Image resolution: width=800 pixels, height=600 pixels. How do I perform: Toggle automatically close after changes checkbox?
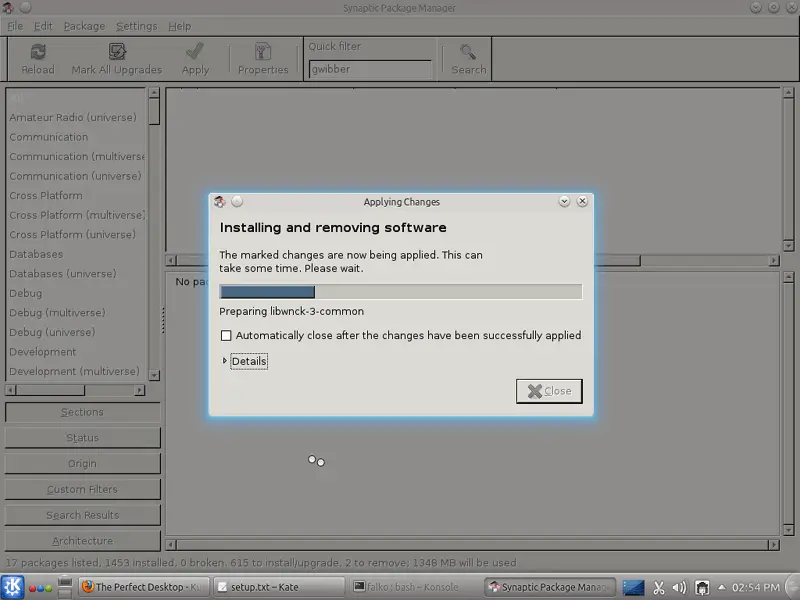(x=226, y=336)
